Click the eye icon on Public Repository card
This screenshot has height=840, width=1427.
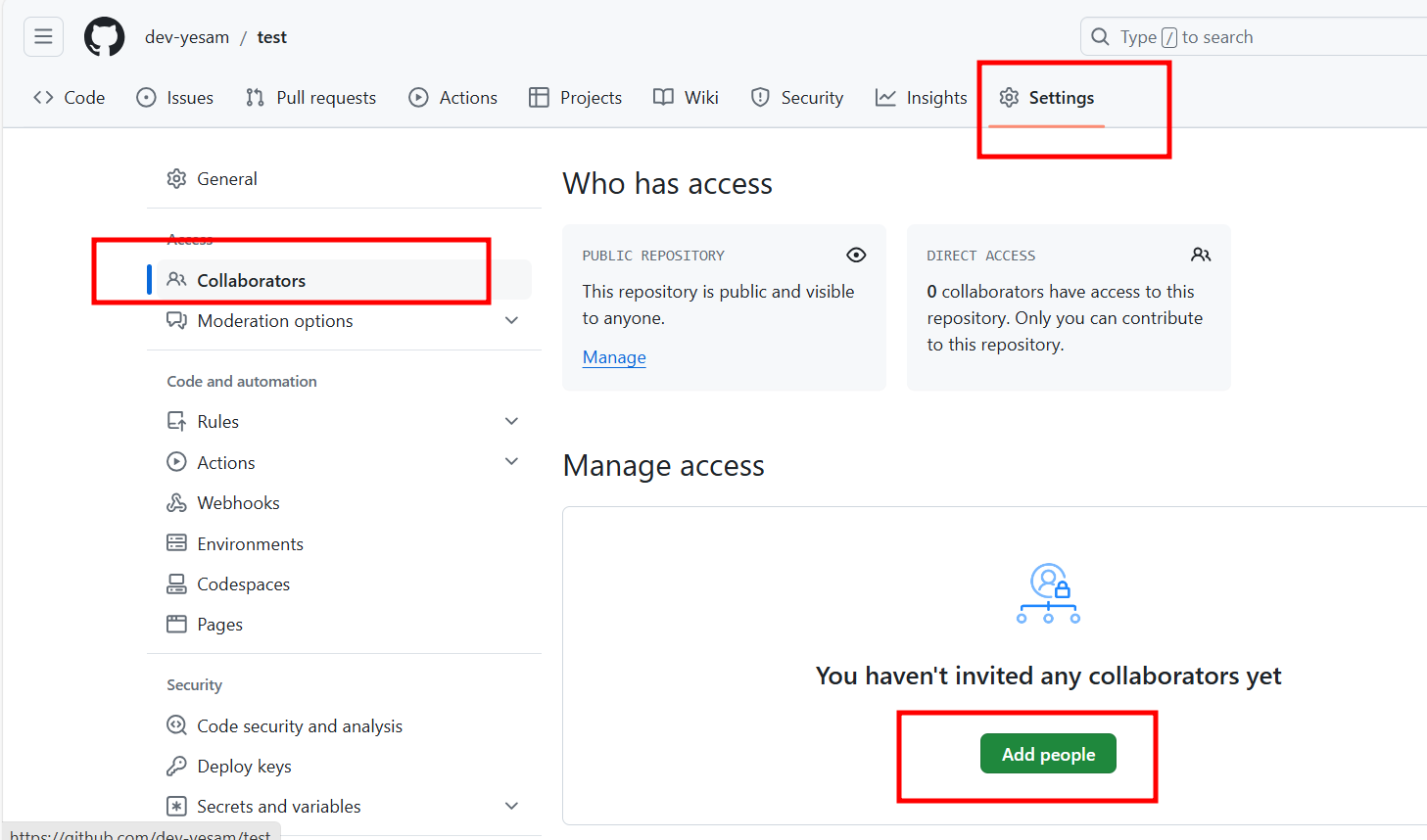856,255
